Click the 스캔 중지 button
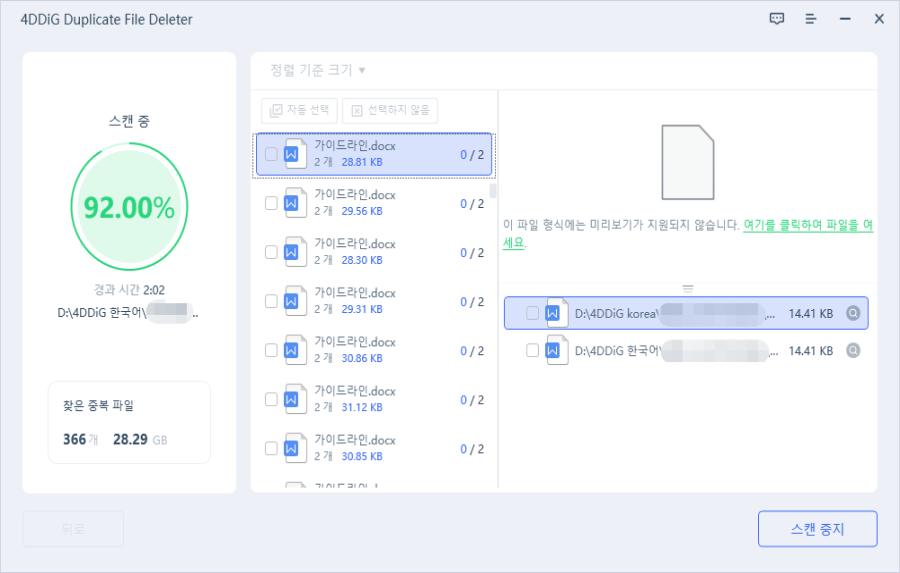The width and height of the screenshot is (900, 573). click(x=817, y=529)
